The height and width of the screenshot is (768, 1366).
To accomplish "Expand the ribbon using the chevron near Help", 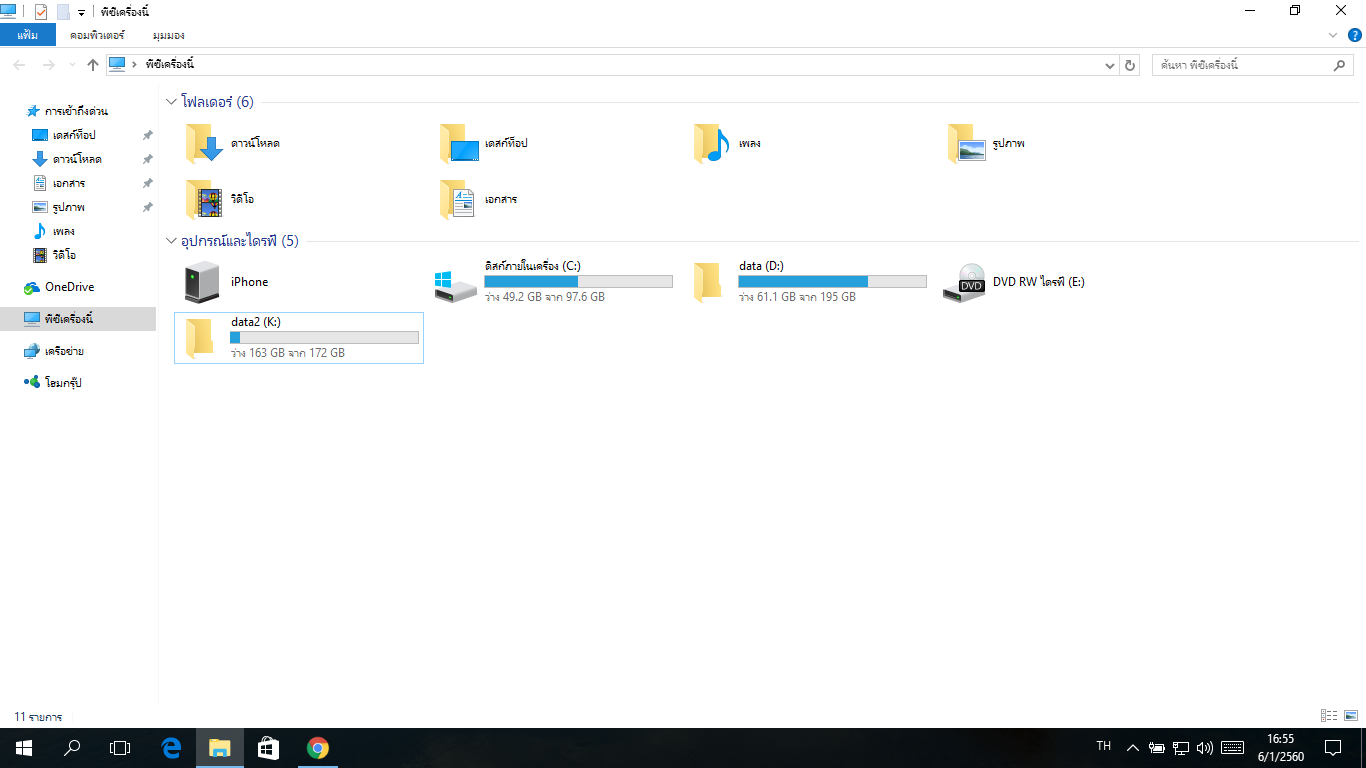I will 1332,35.
